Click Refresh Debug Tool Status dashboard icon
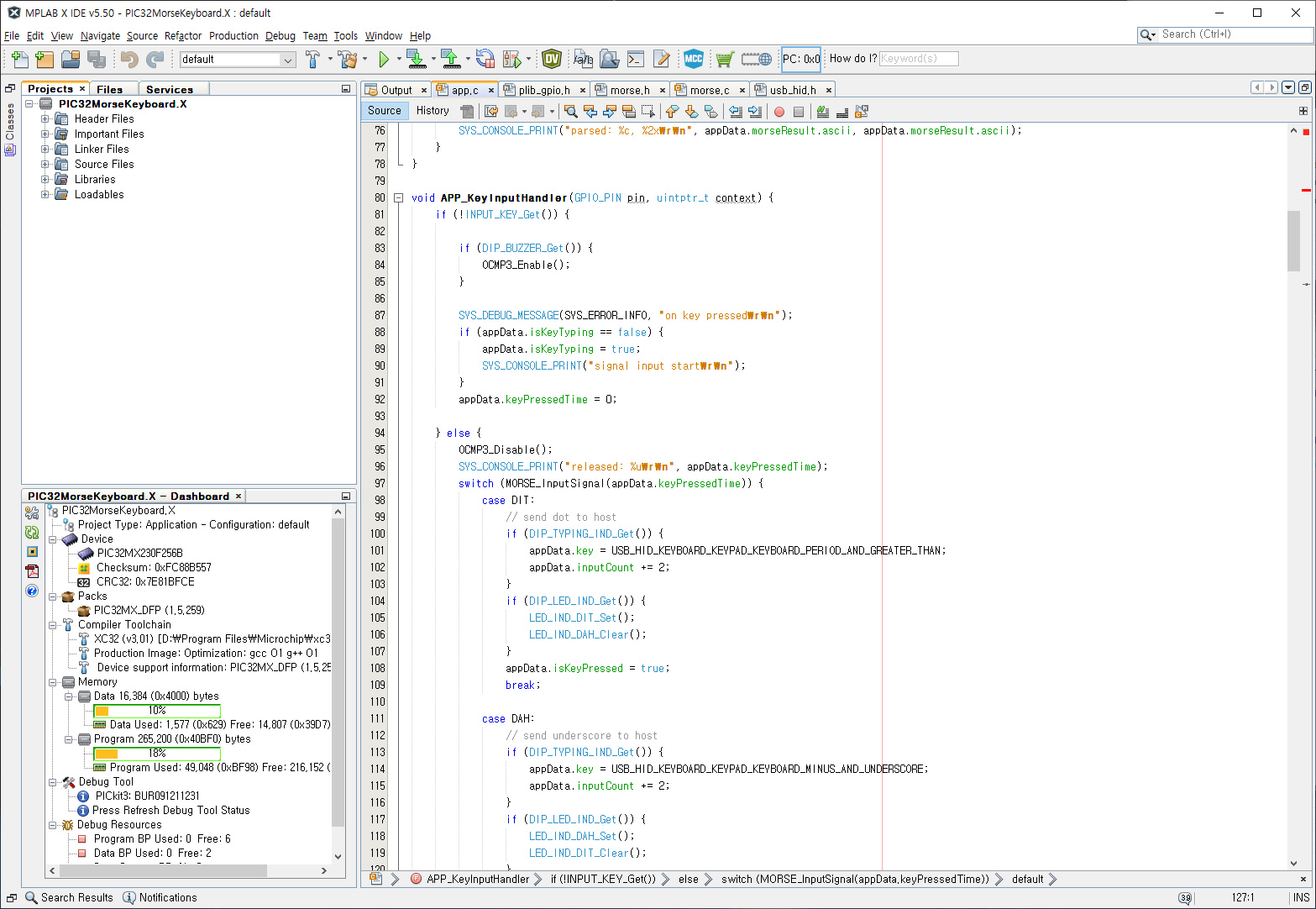 32,532
